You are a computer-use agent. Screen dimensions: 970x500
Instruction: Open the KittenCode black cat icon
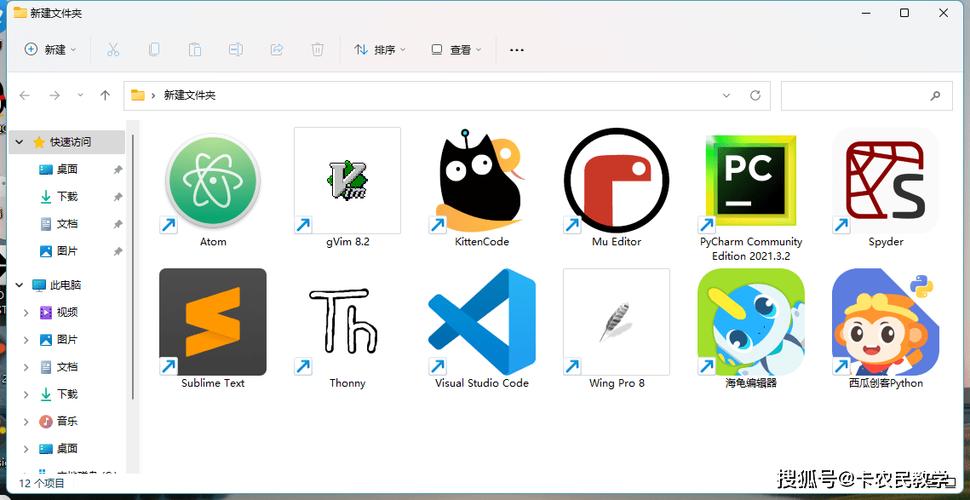[482, 181]
